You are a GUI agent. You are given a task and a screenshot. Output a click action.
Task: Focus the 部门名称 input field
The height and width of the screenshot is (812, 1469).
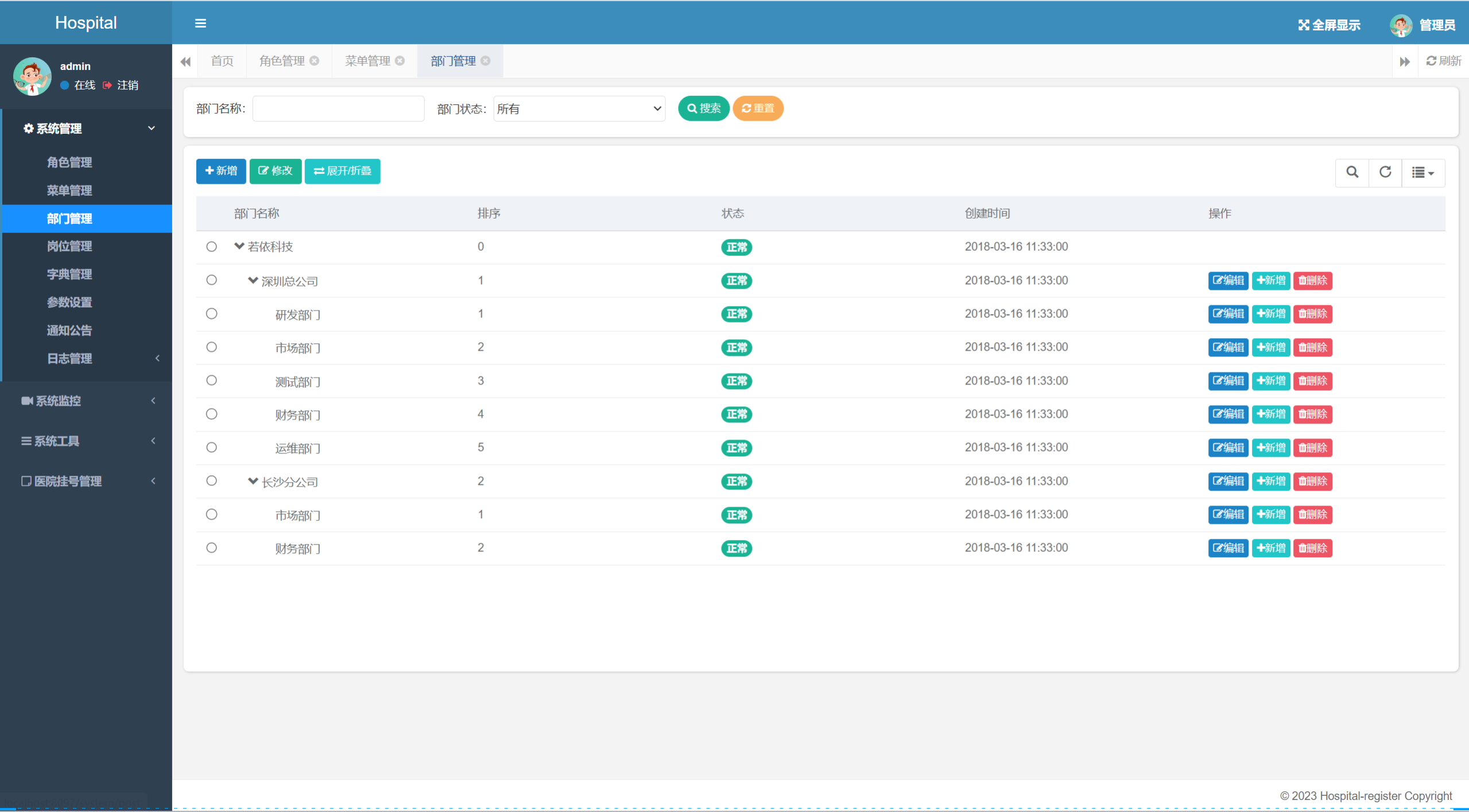[338, 109]
